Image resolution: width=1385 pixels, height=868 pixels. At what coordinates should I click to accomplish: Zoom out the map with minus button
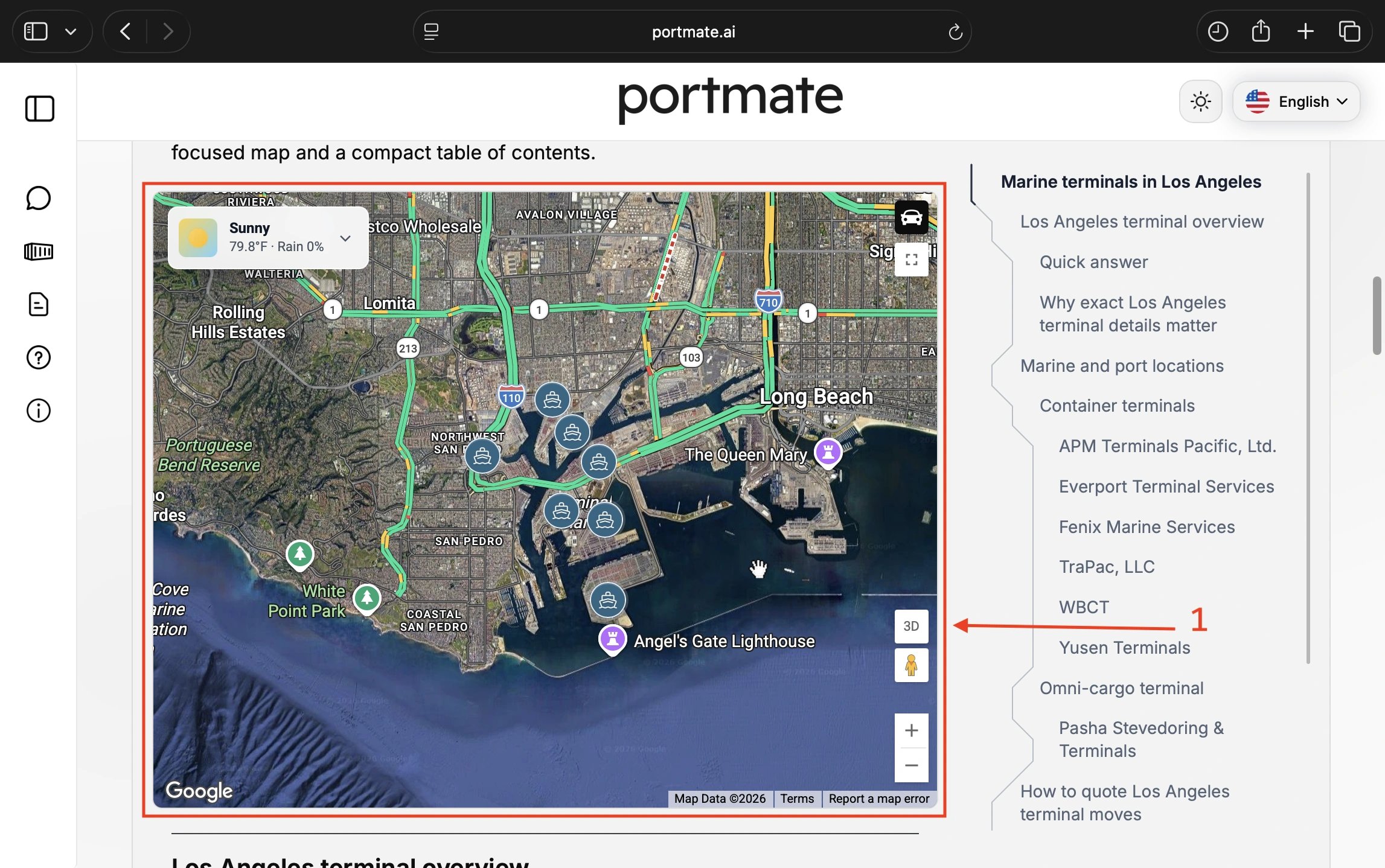[911, 765]
